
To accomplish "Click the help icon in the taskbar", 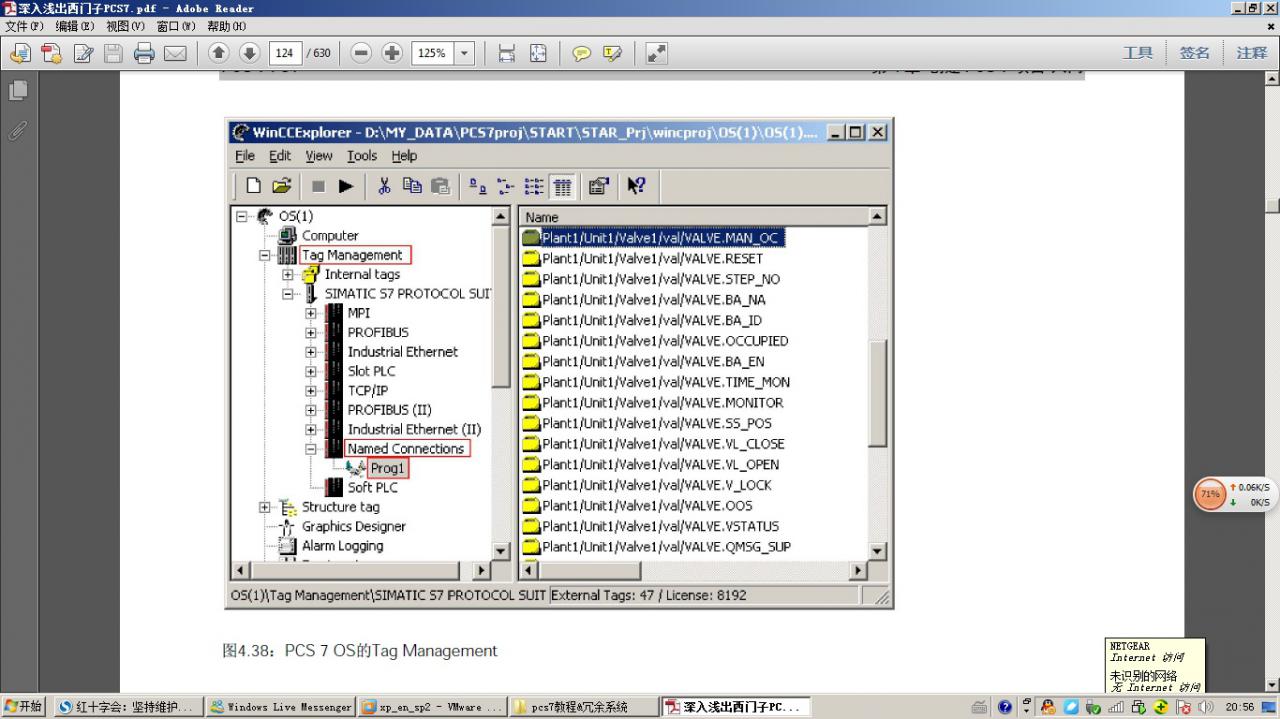I will coord(1005,707).
